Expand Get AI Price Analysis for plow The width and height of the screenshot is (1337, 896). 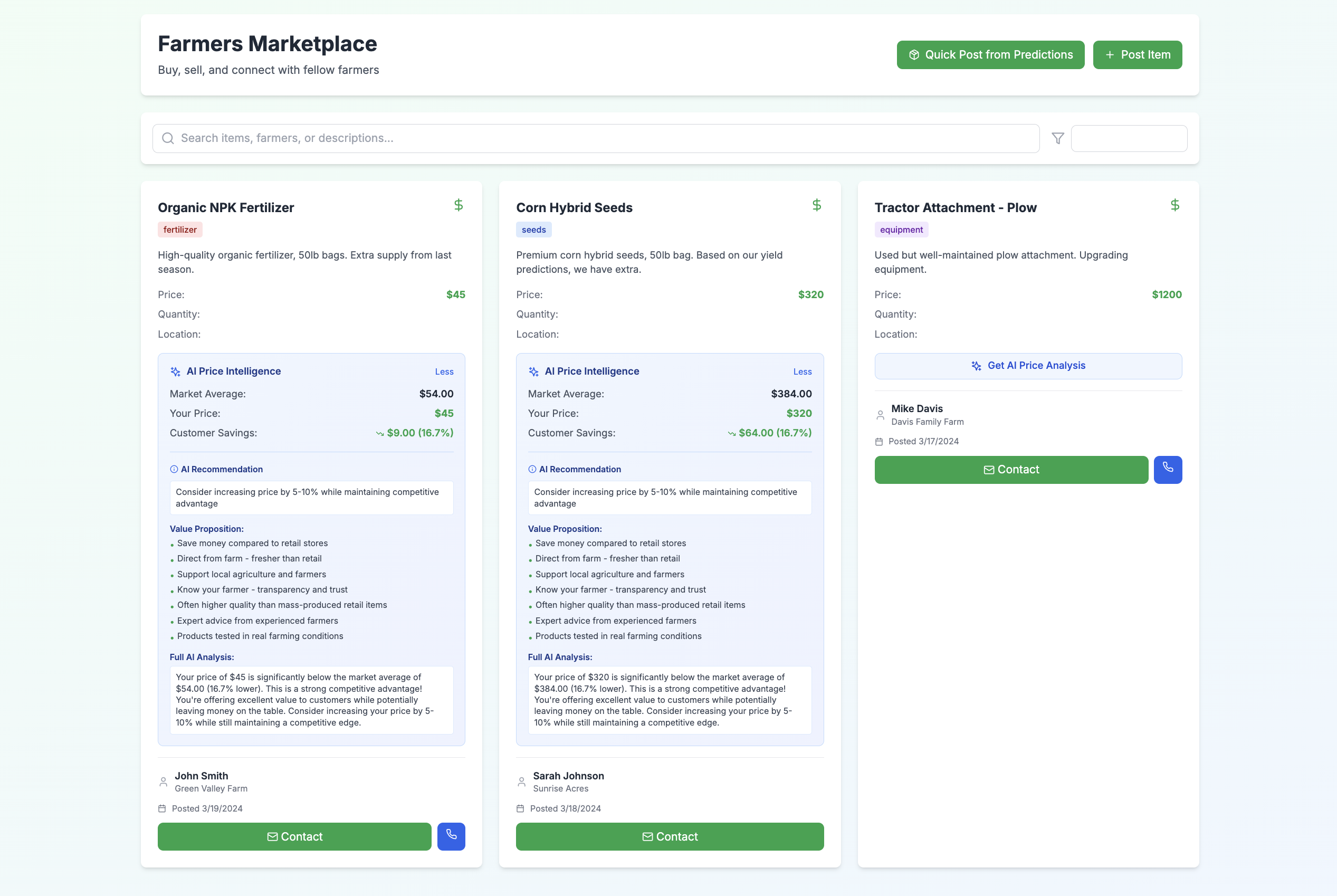coord(1027,366)
